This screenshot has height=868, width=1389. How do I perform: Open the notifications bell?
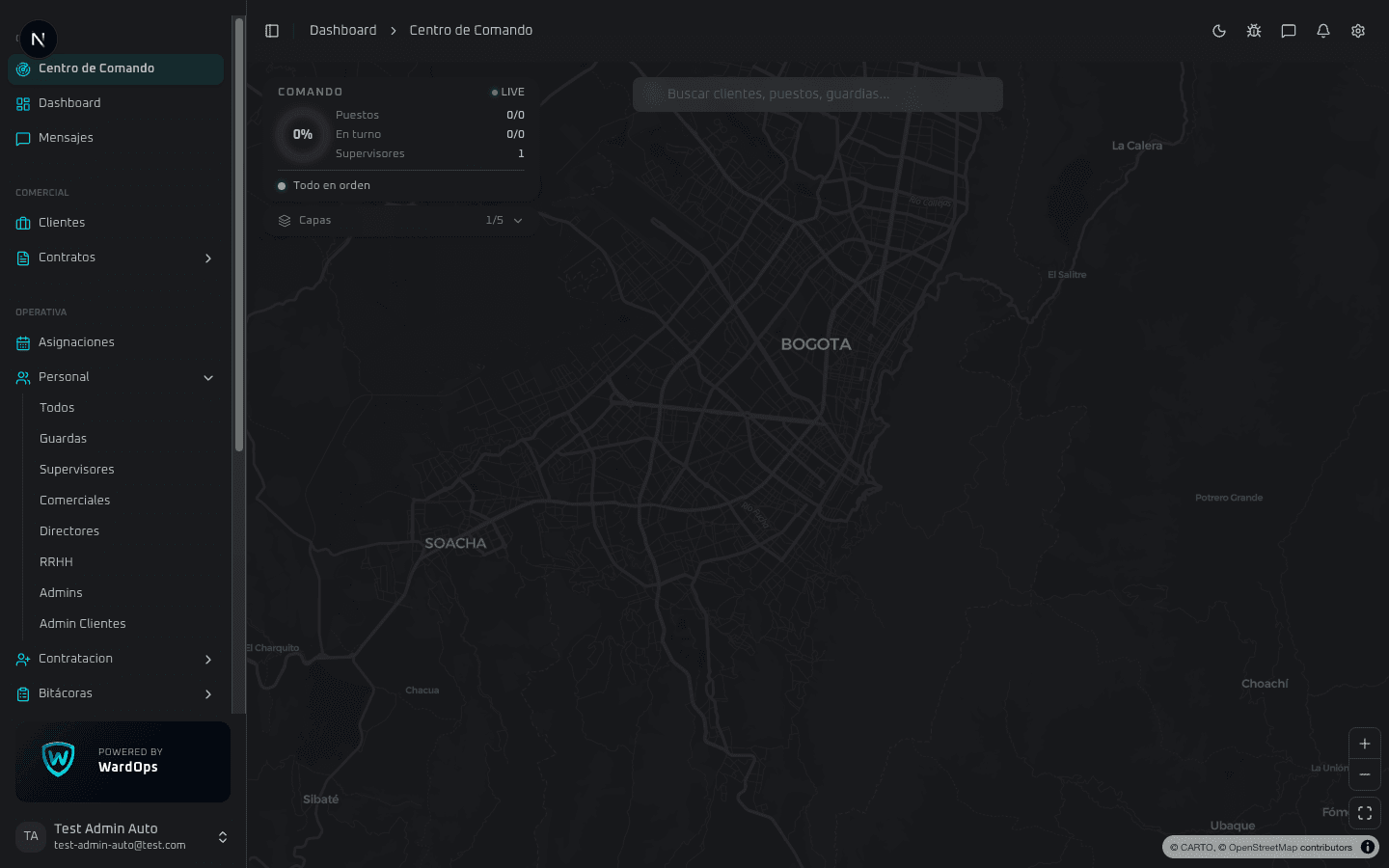[x=1323, y=31]
